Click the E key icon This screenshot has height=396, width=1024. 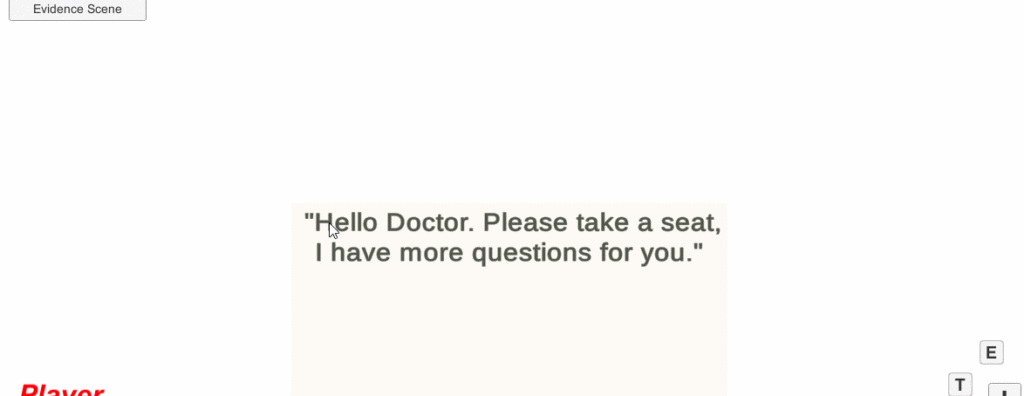click(991, 353)
